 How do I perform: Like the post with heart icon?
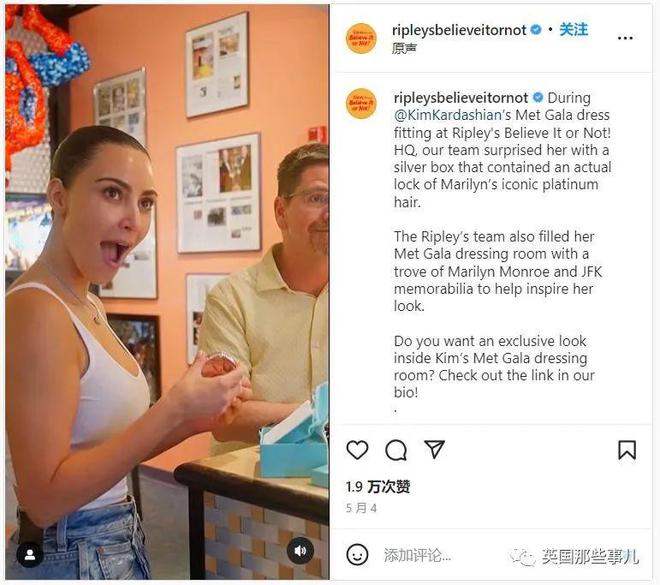pyautogui.click(x=357, y=450)
